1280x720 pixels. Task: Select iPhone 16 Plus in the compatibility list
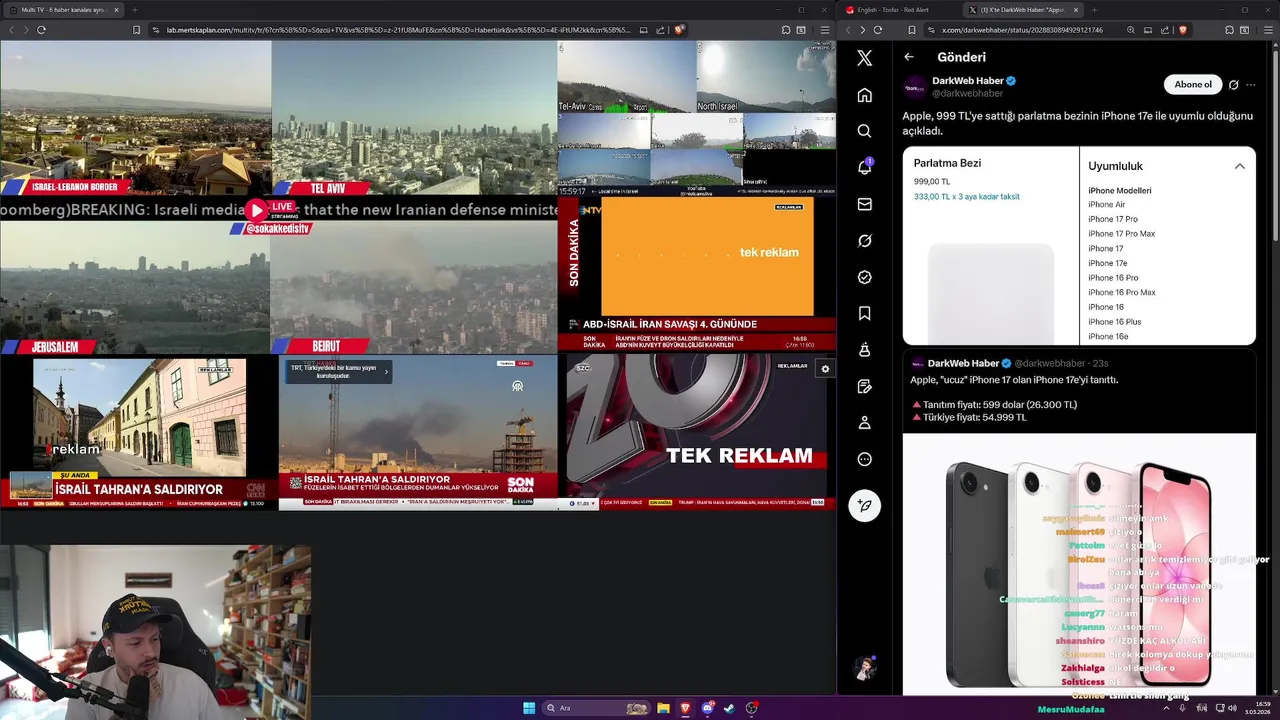point(1114,322)
